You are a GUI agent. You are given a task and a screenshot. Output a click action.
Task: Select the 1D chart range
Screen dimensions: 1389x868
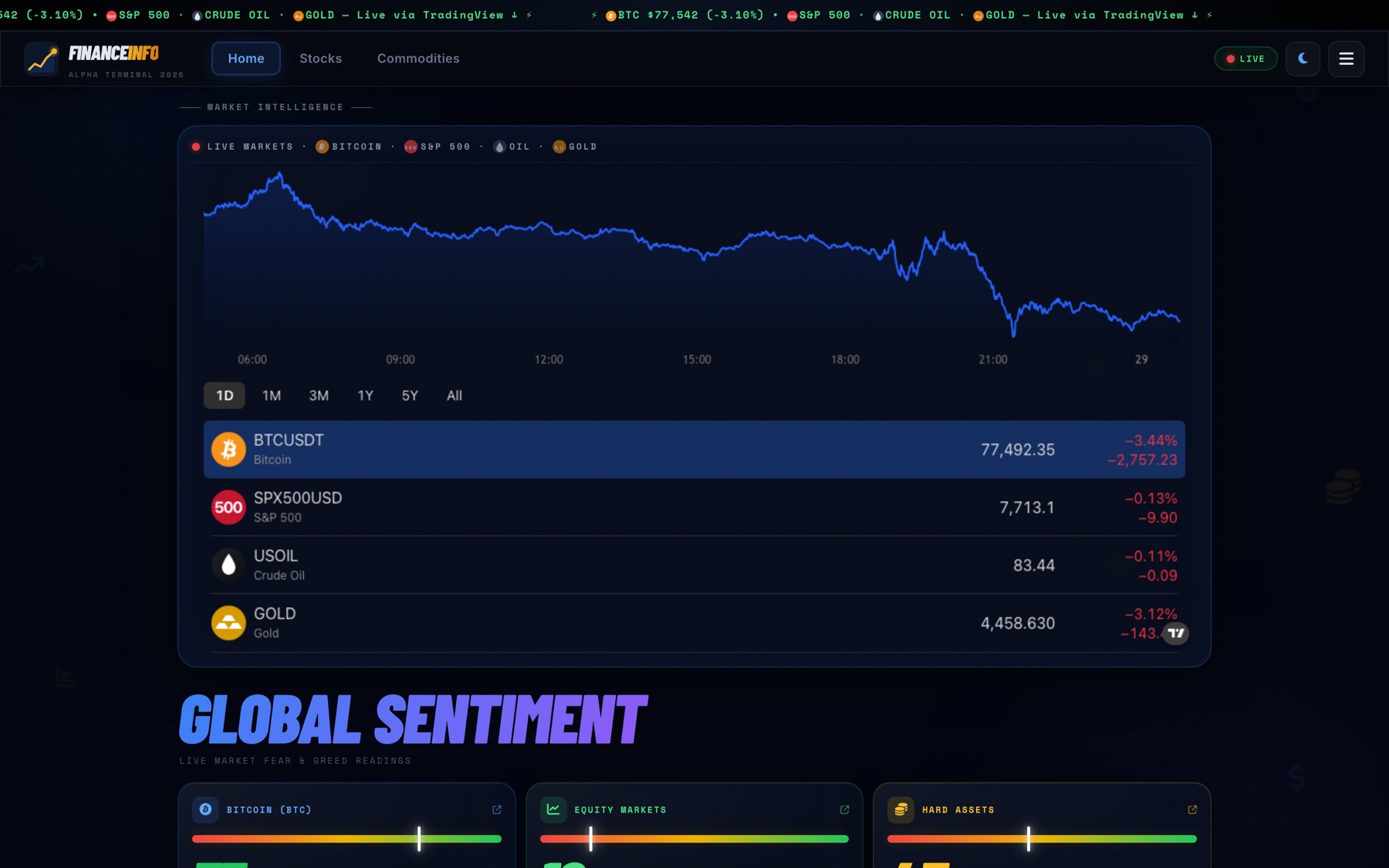225,395
